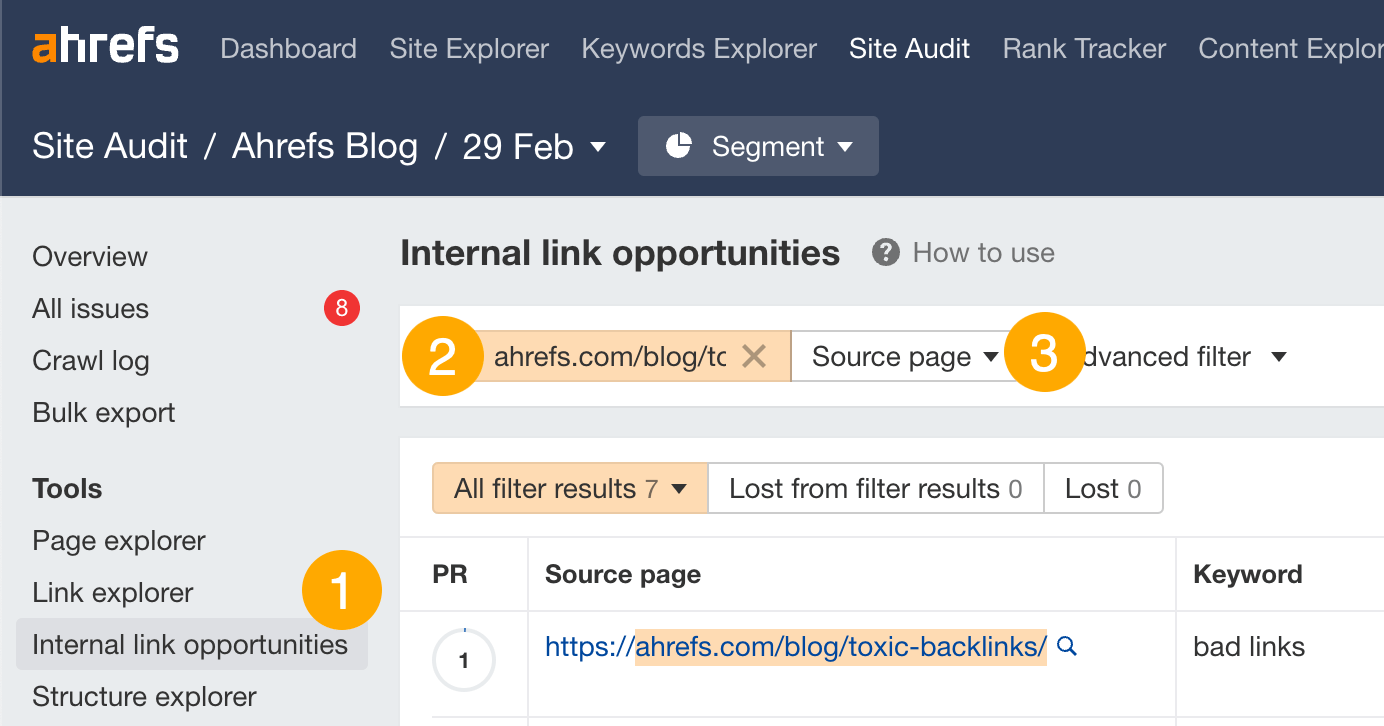Click the ahrefs logo
Screen dimensions: 1384x726
(105, 44)
